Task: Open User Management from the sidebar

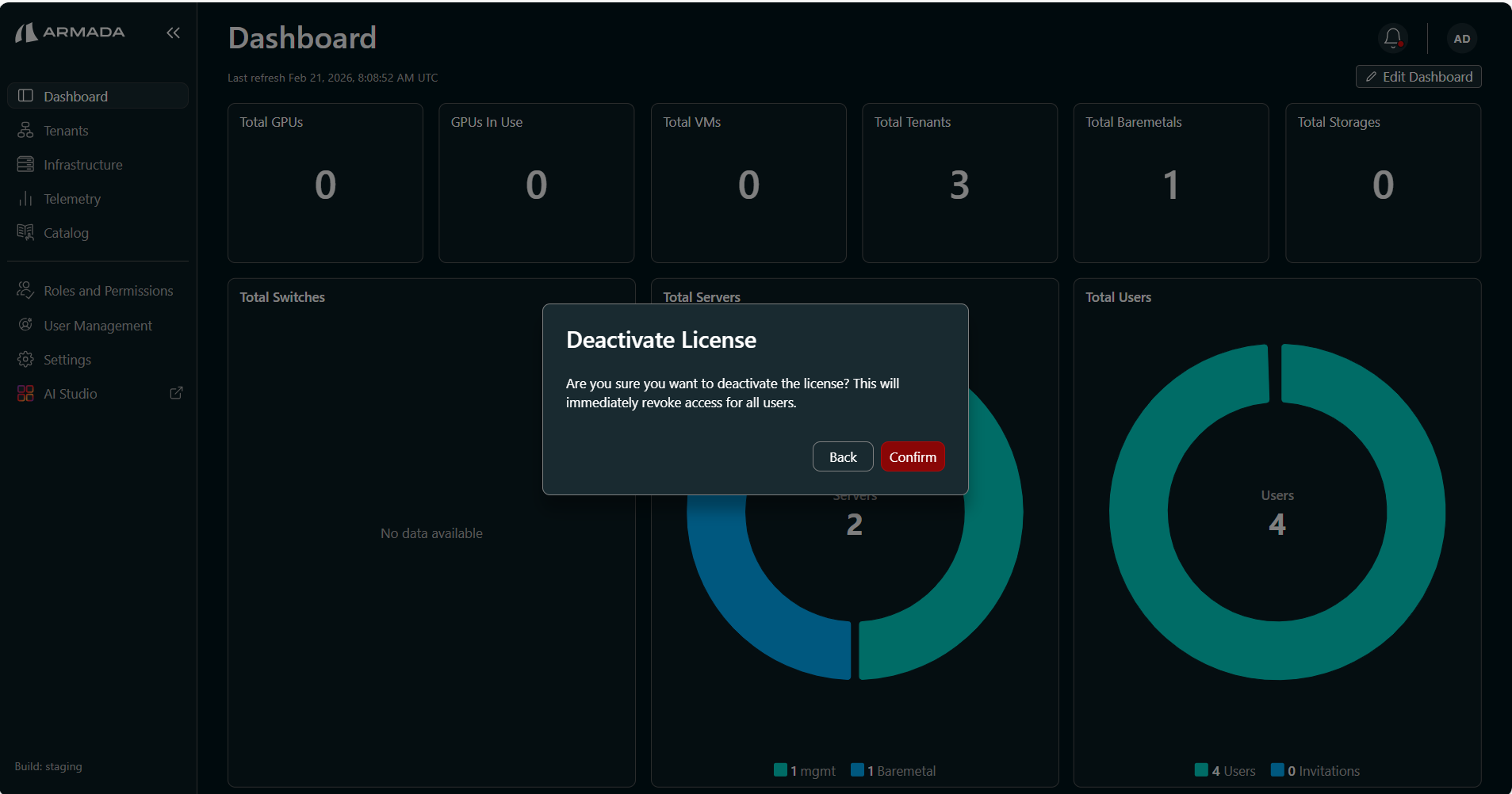Action: click(x=98, y=325)
